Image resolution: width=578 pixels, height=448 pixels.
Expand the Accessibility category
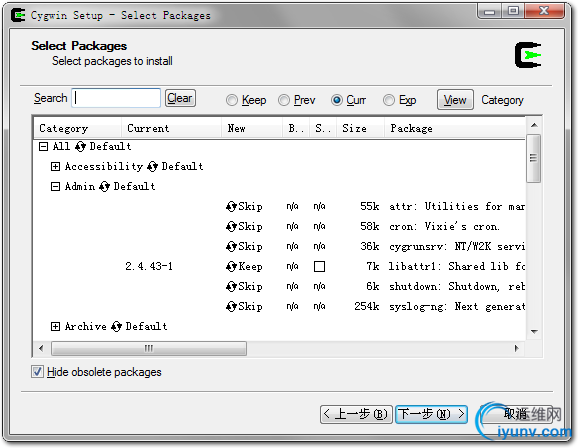[x=55, y=167]
